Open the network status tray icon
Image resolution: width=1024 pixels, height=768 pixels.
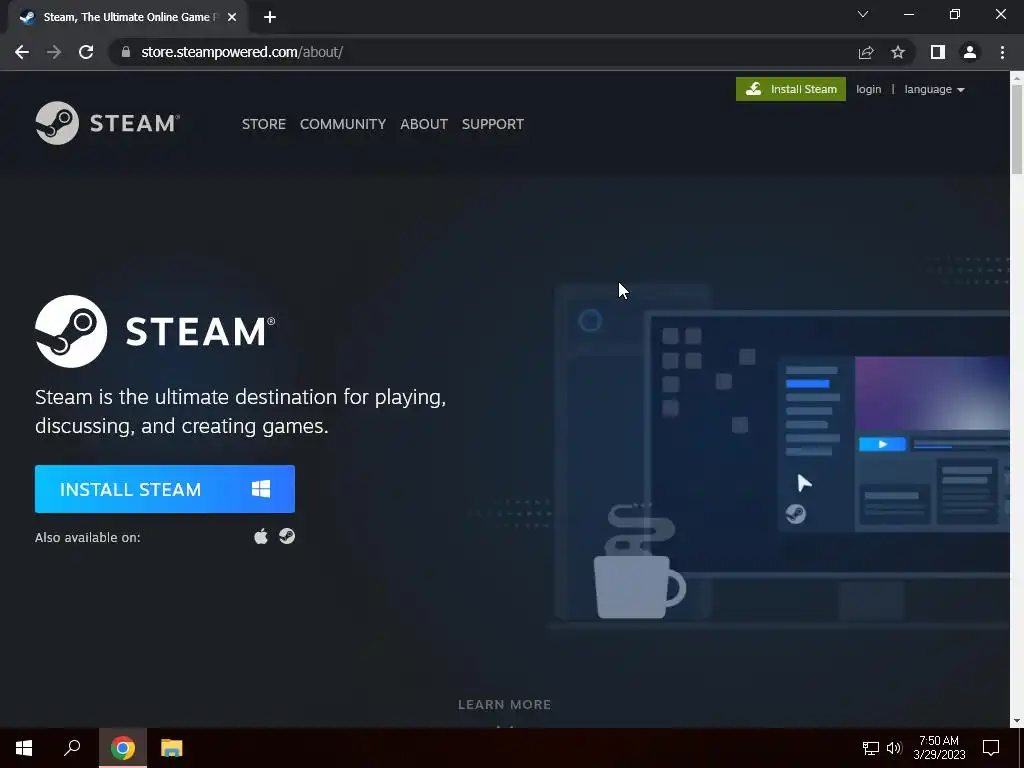(x=871, y=748)
